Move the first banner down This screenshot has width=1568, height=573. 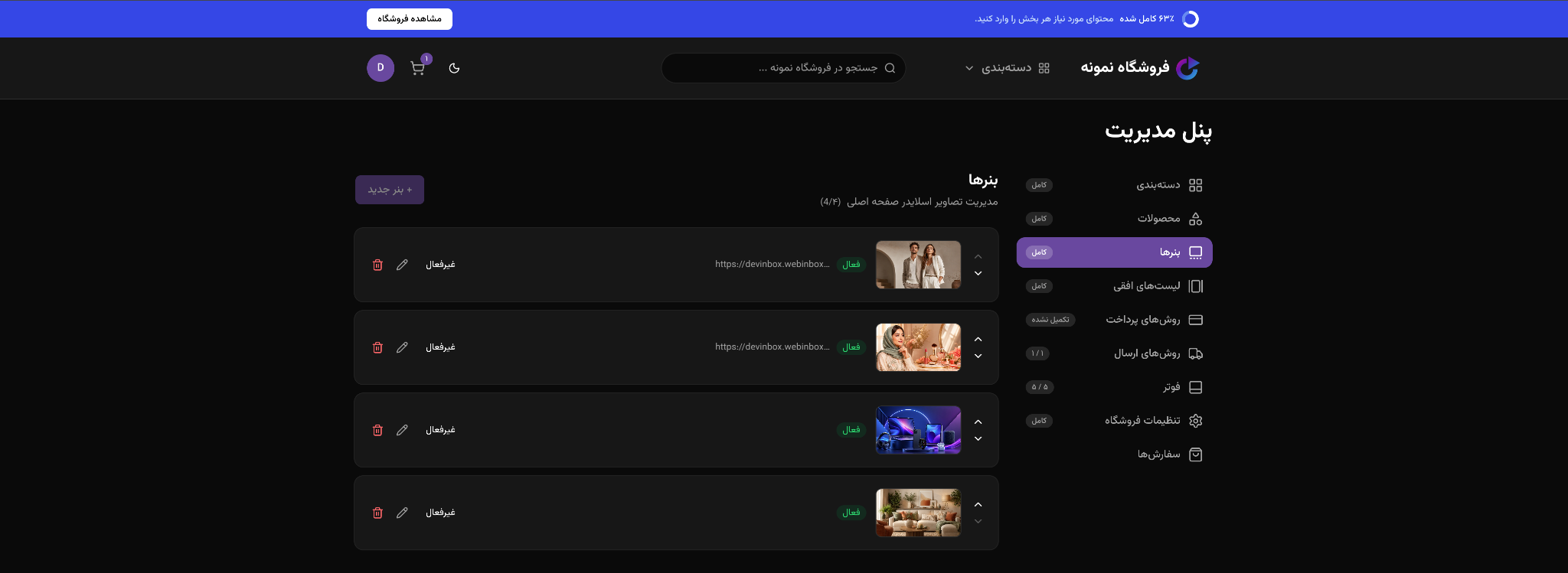(x=978, y=273)
